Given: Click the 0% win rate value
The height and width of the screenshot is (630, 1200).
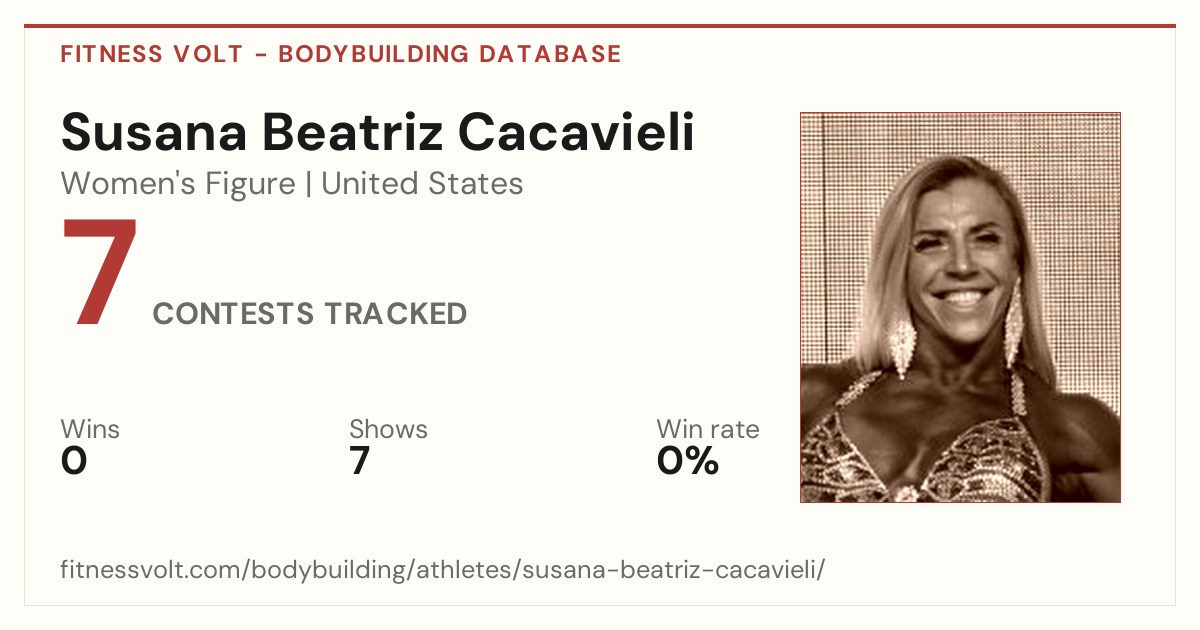Looking at the screenshot, I should coord(688,461).
